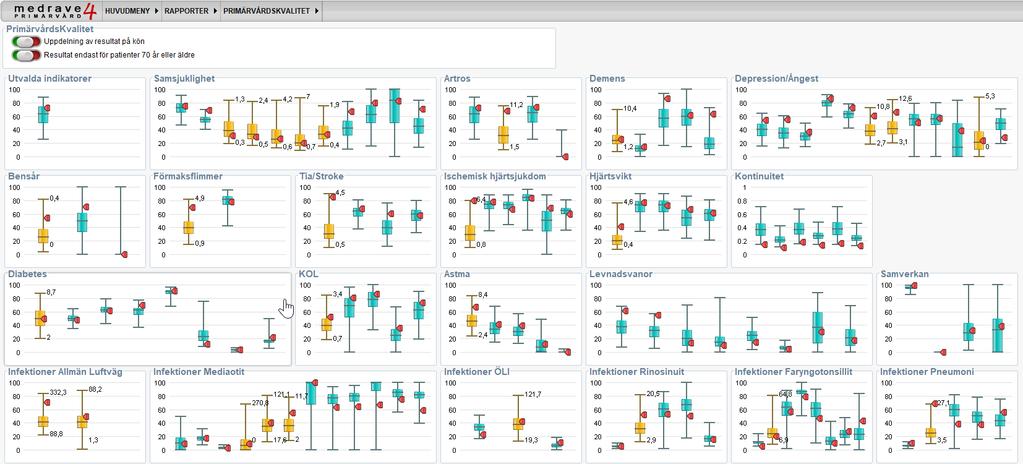Click value label 121,7 in Infektioner ÖLI
Viewport: 1023px width, 464px height.
pos(534,394)
